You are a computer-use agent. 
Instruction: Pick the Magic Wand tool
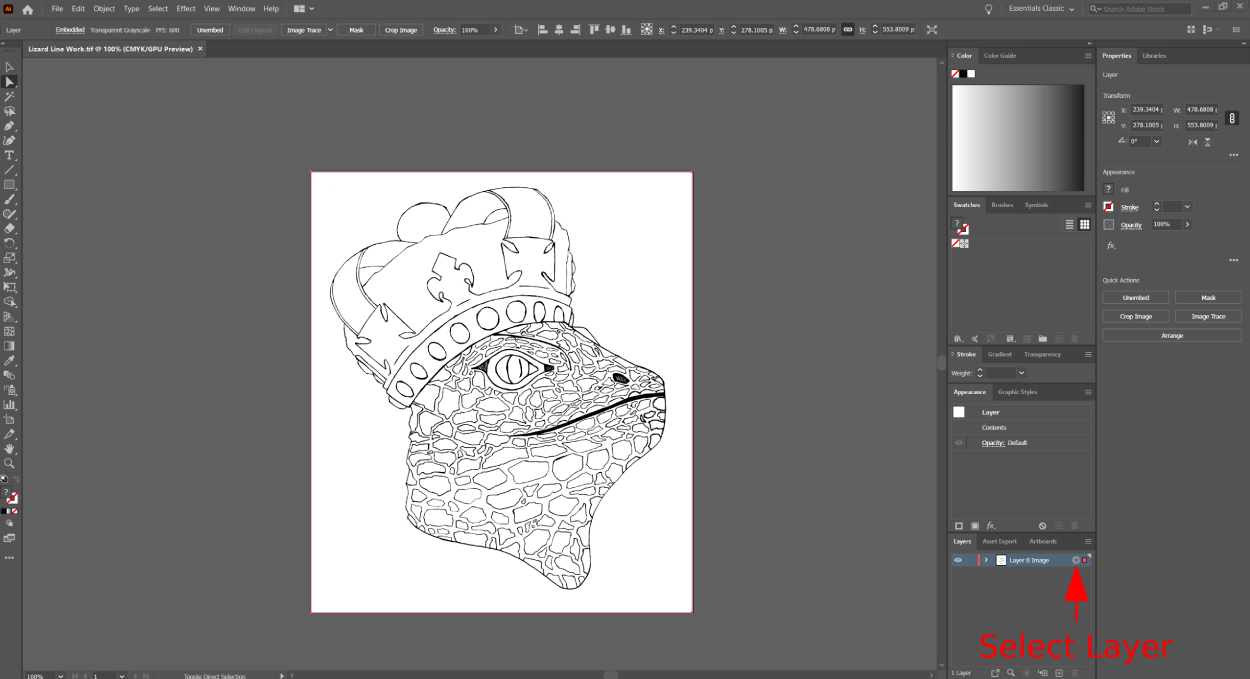tap(10, 96)
